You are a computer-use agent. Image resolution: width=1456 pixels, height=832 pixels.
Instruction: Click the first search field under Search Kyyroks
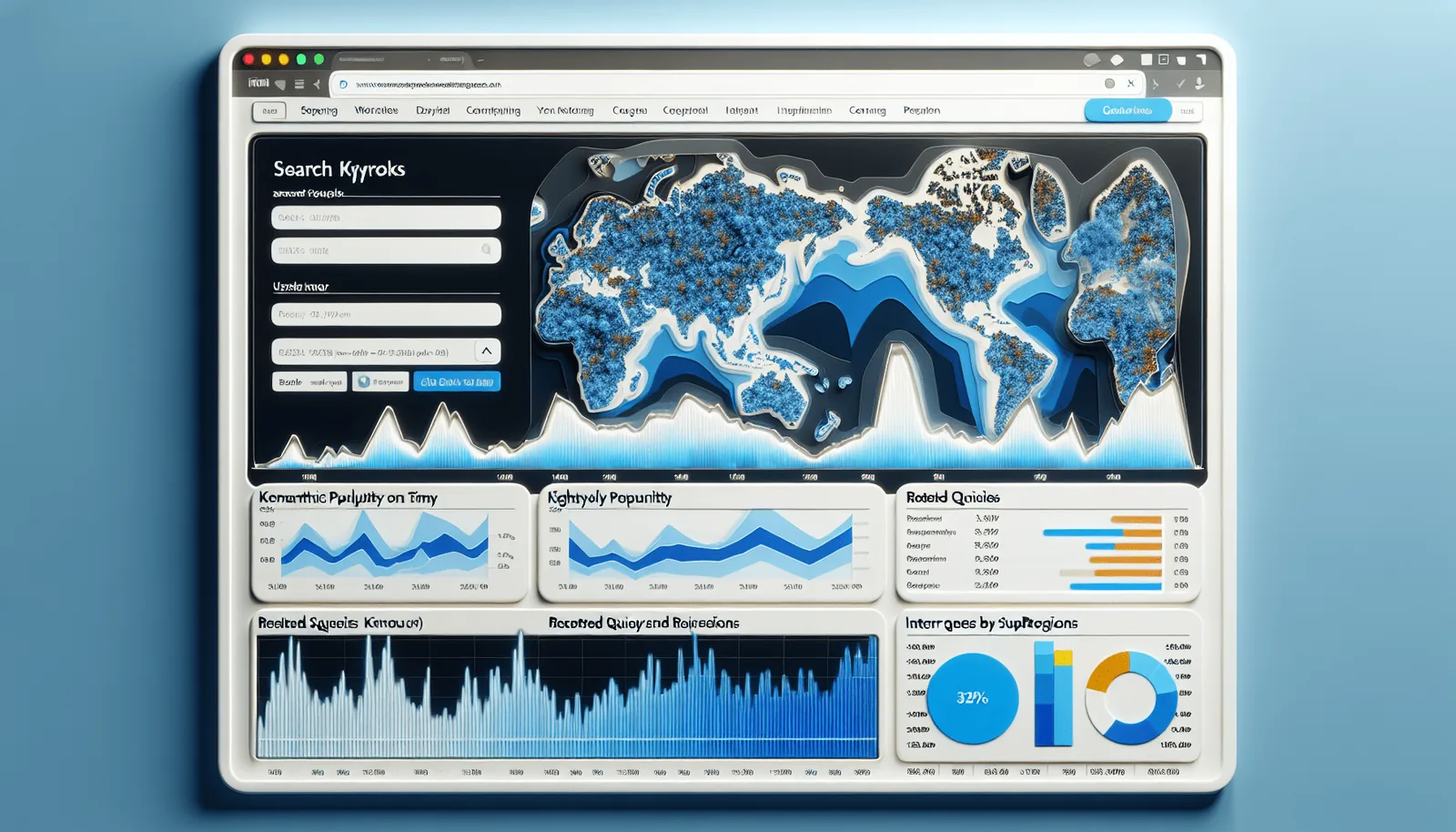pyautogui.click(x=386, y=218)
